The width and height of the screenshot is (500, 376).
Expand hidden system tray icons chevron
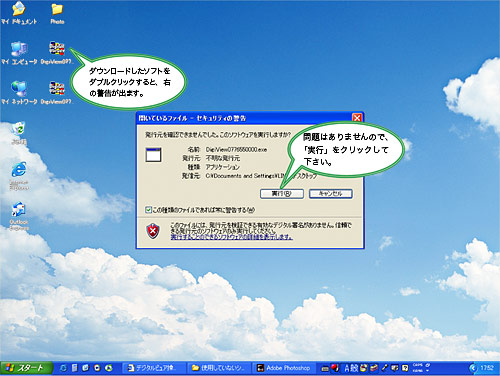473,368
